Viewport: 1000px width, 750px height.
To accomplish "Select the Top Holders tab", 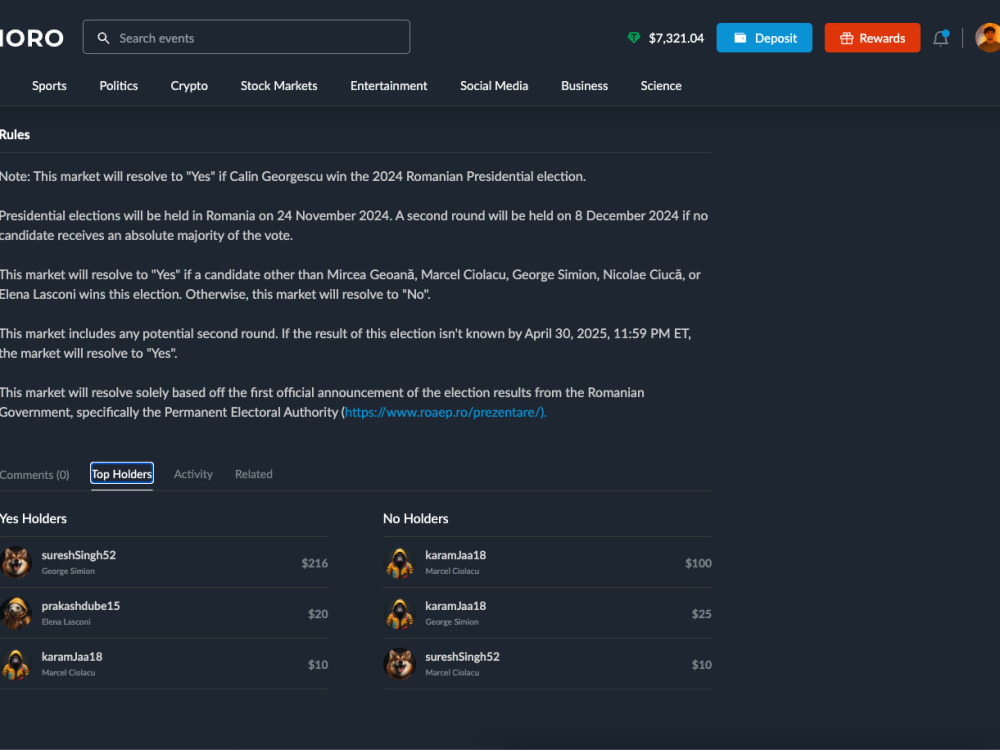I will pos(122,474).
